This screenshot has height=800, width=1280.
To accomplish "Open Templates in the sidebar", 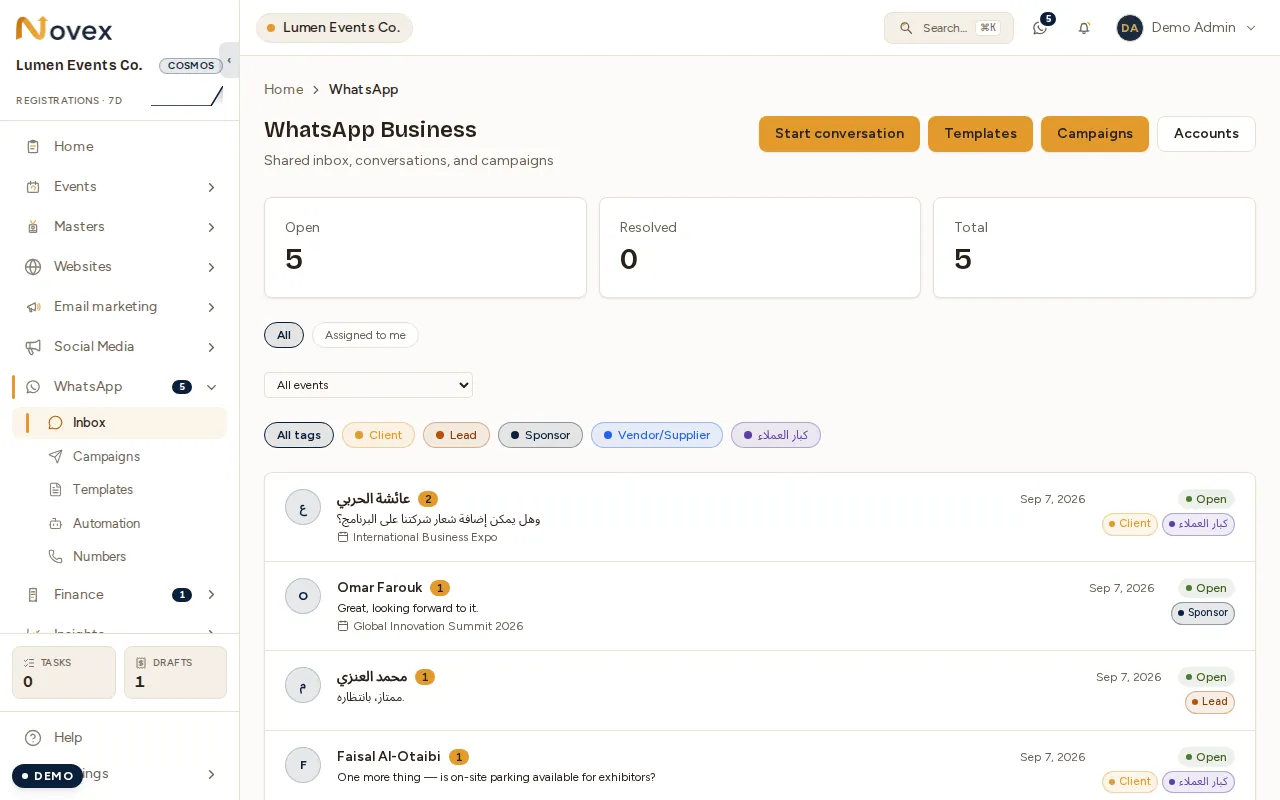I will click(x=120, y=490).
